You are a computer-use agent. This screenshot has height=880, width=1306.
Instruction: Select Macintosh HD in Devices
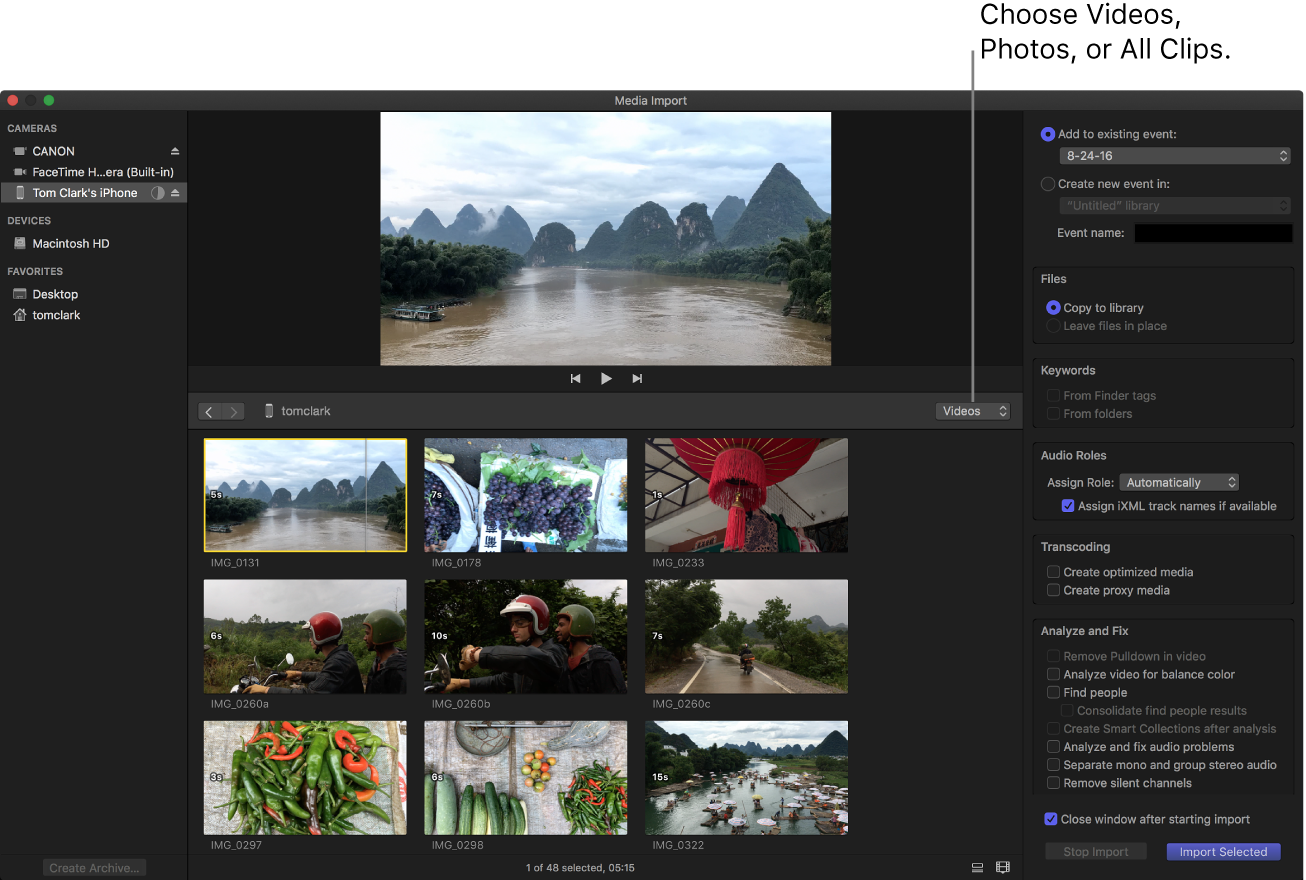pyautogui.click(x=70, y=244)
